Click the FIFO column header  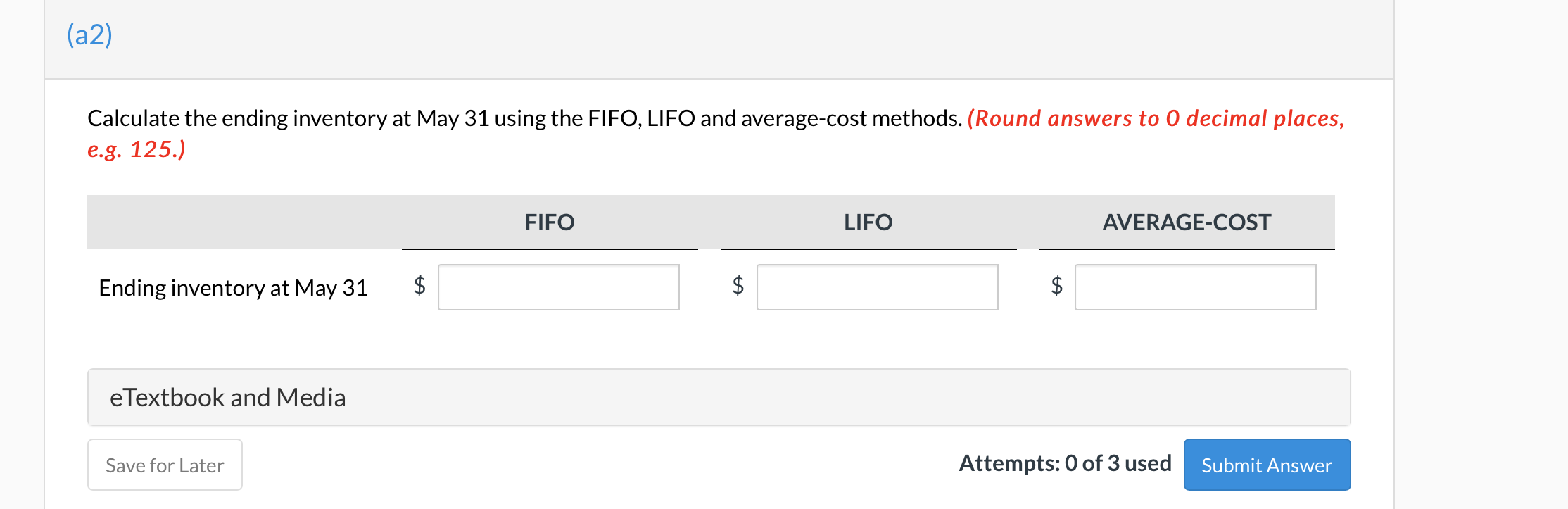550,222
